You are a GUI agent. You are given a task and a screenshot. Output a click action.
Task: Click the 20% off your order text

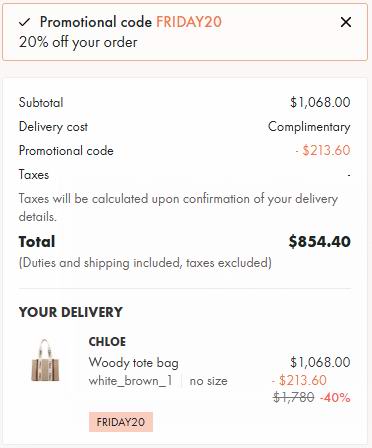coord(78,42)
